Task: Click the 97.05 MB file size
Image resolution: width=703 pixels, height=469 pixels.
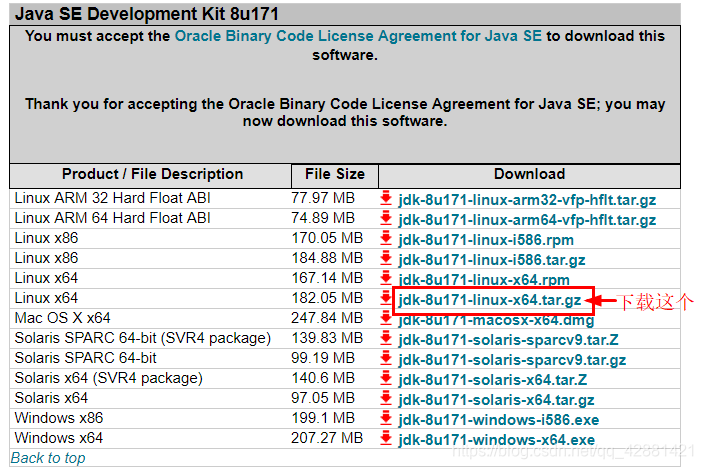Action: (323, 398)
